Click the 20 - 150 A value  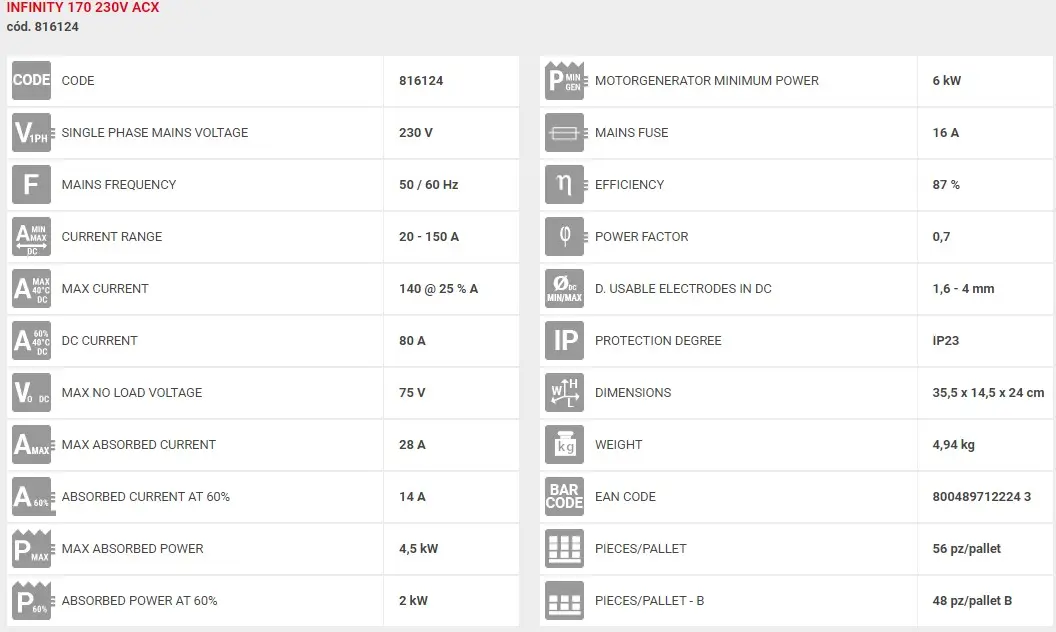(x=429, y=236)
